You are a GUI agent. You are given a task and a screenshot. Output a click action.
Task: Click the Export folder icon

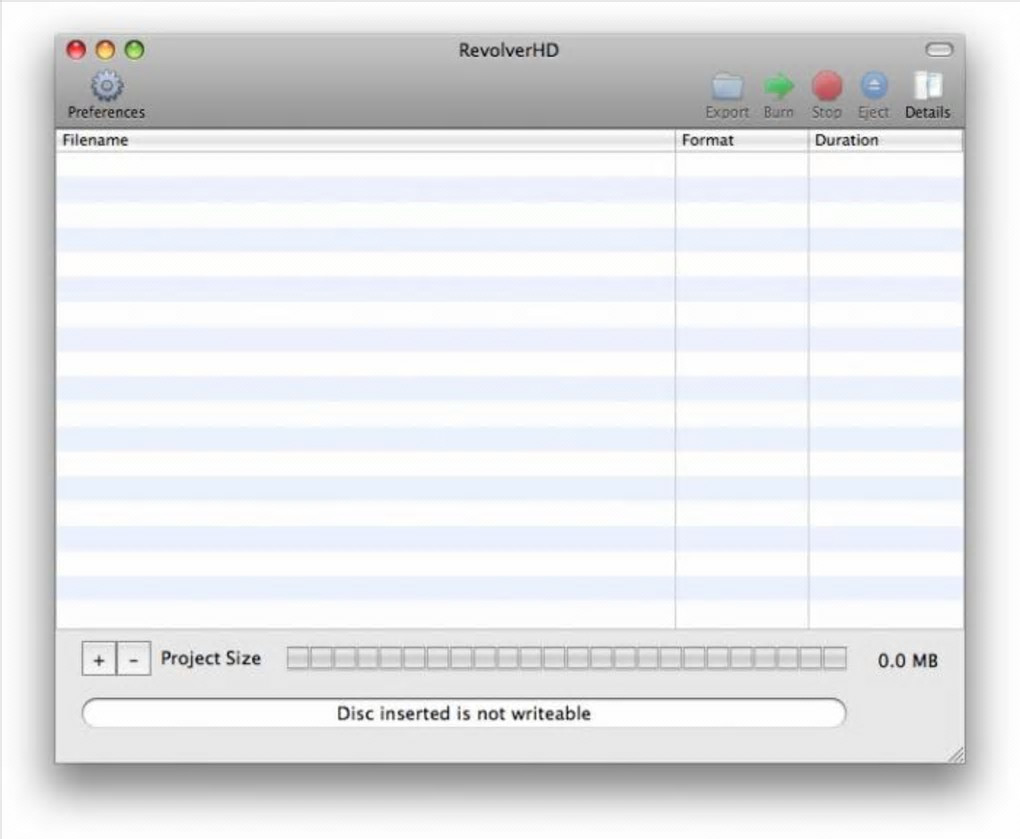727,86
